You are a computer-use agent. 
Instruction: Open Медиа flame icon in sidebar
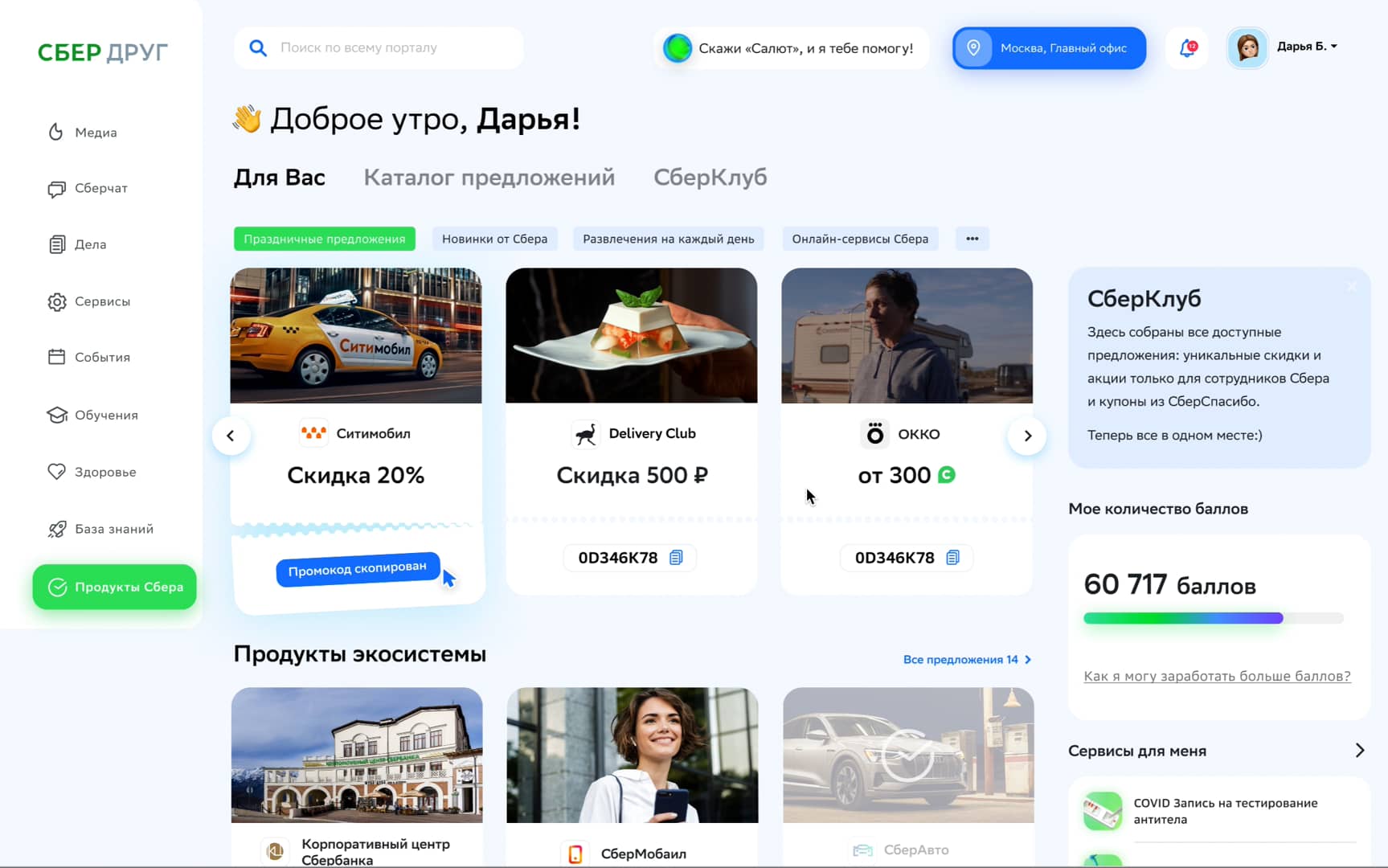55,132
